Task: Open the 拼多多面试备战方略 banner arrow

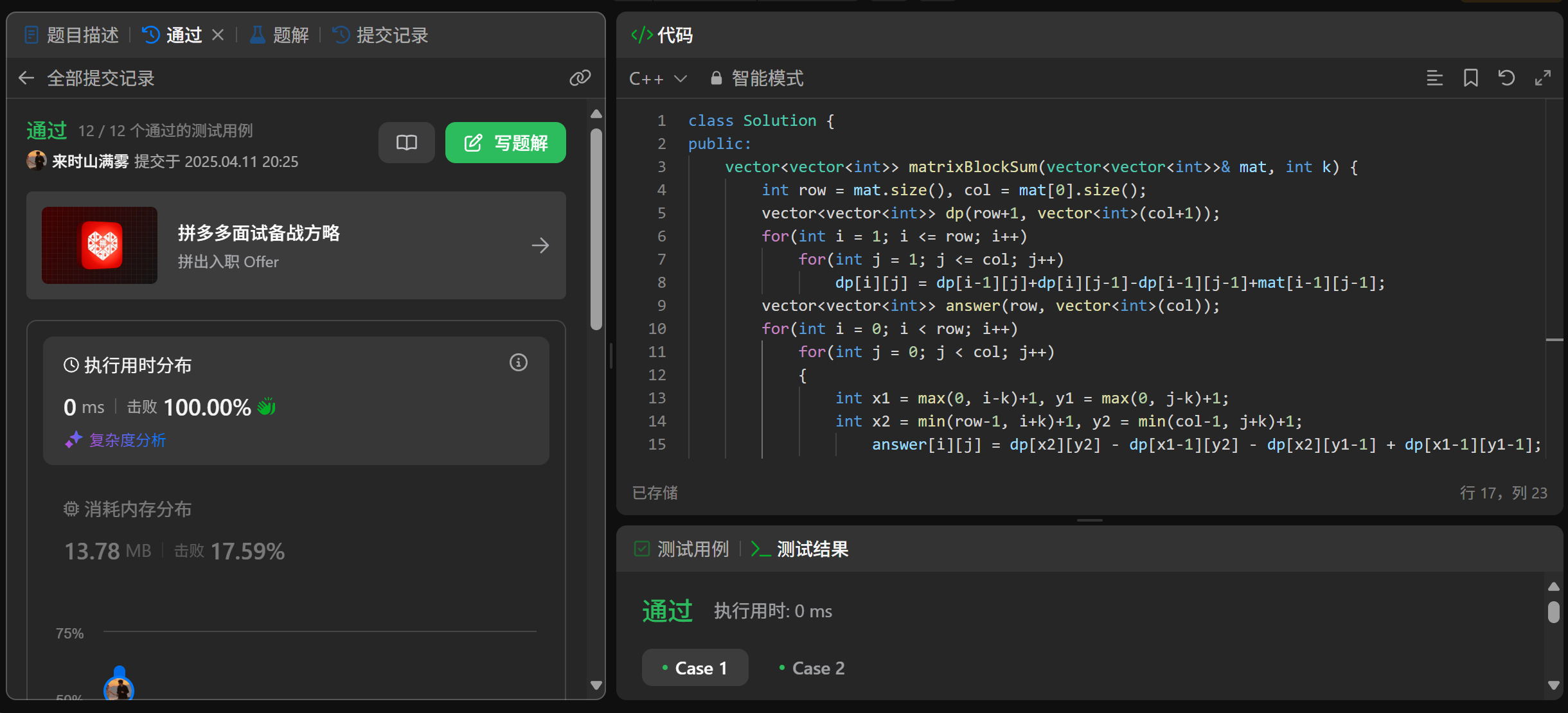Action: (x=540, y=245)
